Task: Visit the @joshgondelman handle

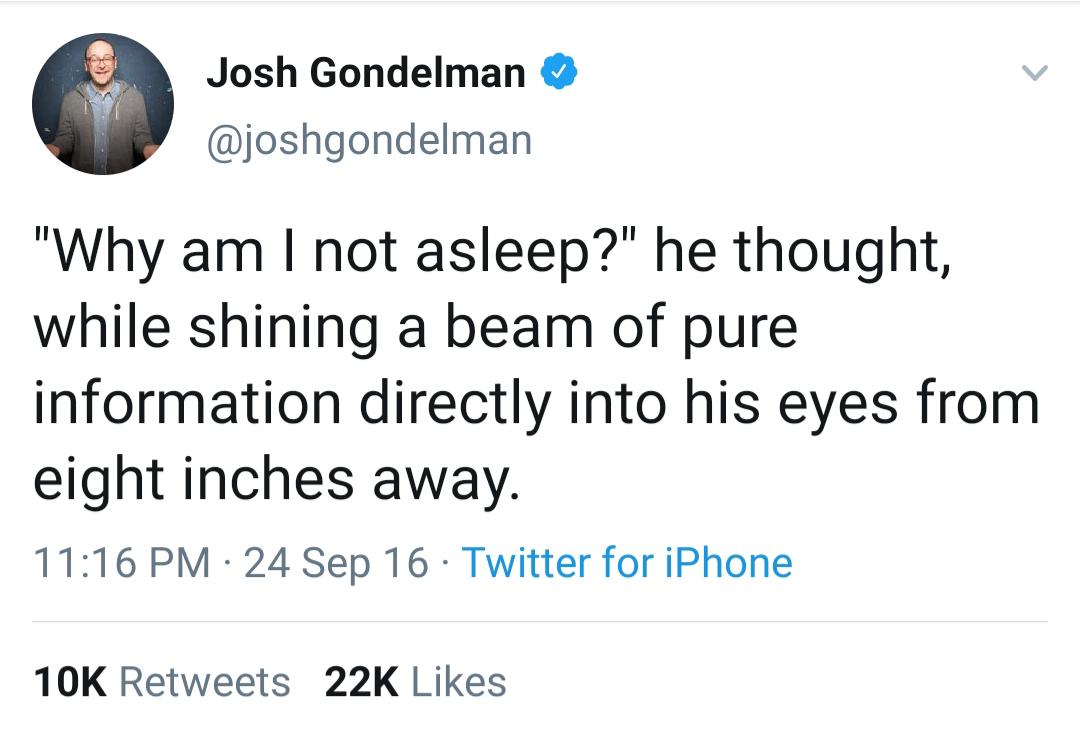Action: click(x=369, y=141)
